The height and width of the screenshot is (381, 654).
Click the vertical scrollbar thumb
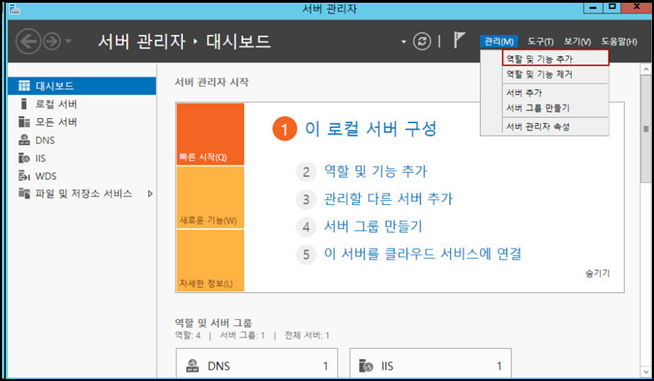pos(646,129)
